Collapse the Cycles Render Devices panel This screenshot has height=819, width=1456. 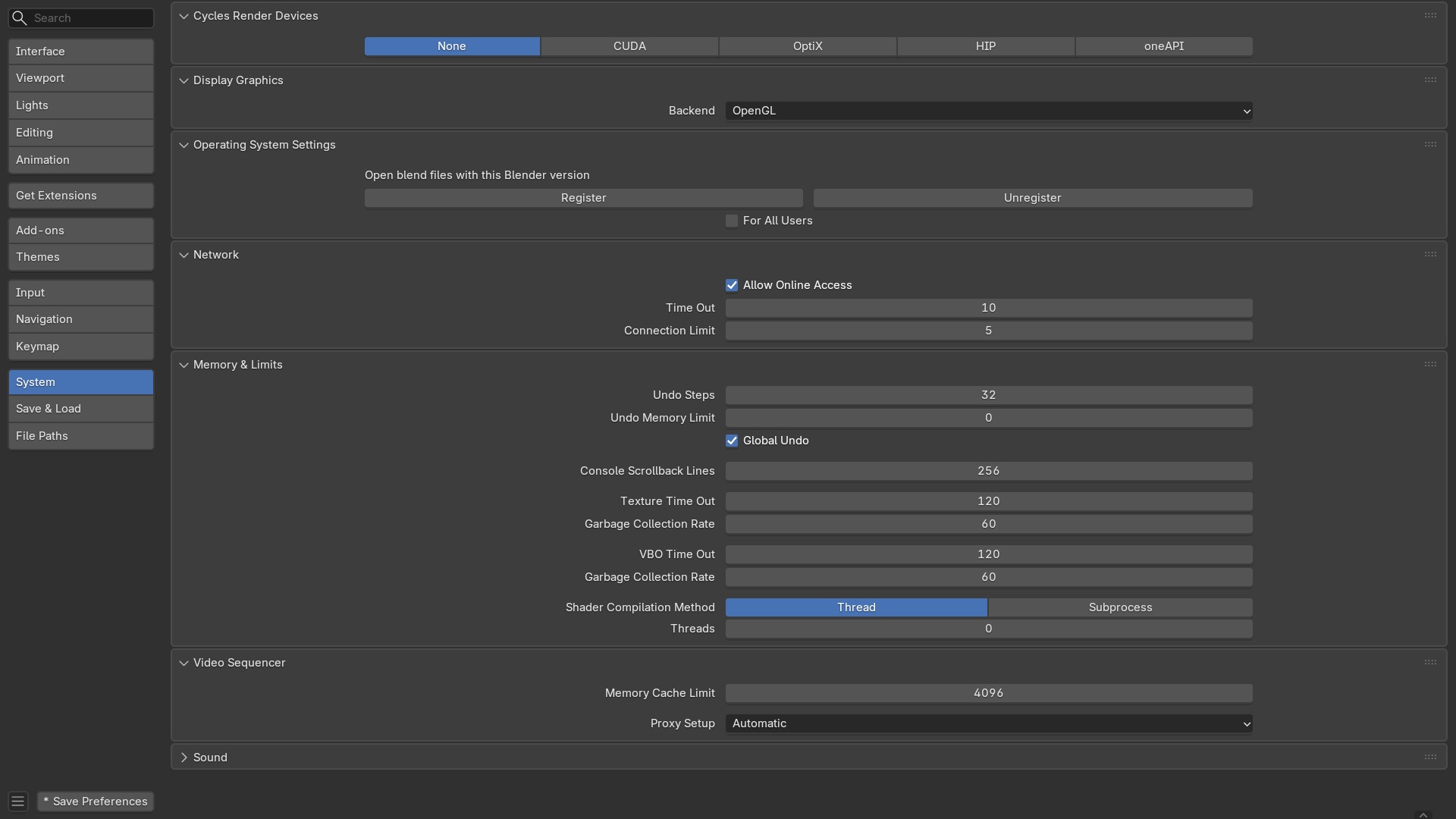tap(184, 16)
